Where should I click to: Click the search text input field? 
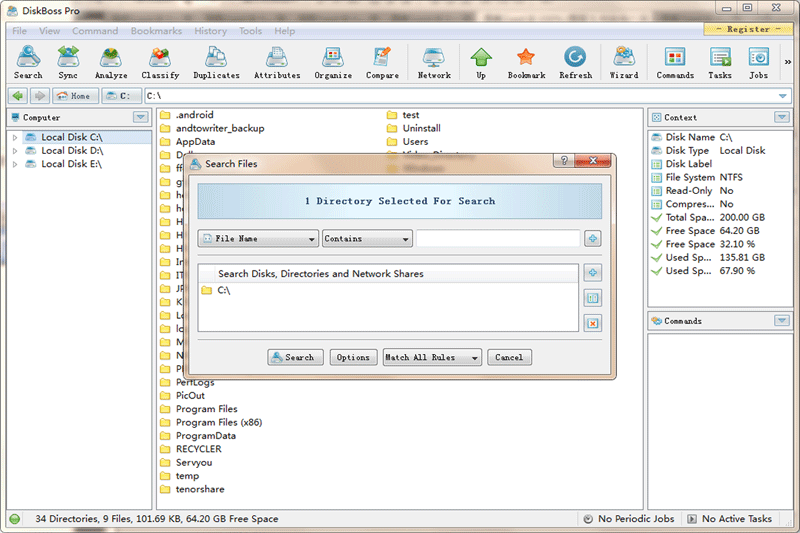tap(498, 239)
